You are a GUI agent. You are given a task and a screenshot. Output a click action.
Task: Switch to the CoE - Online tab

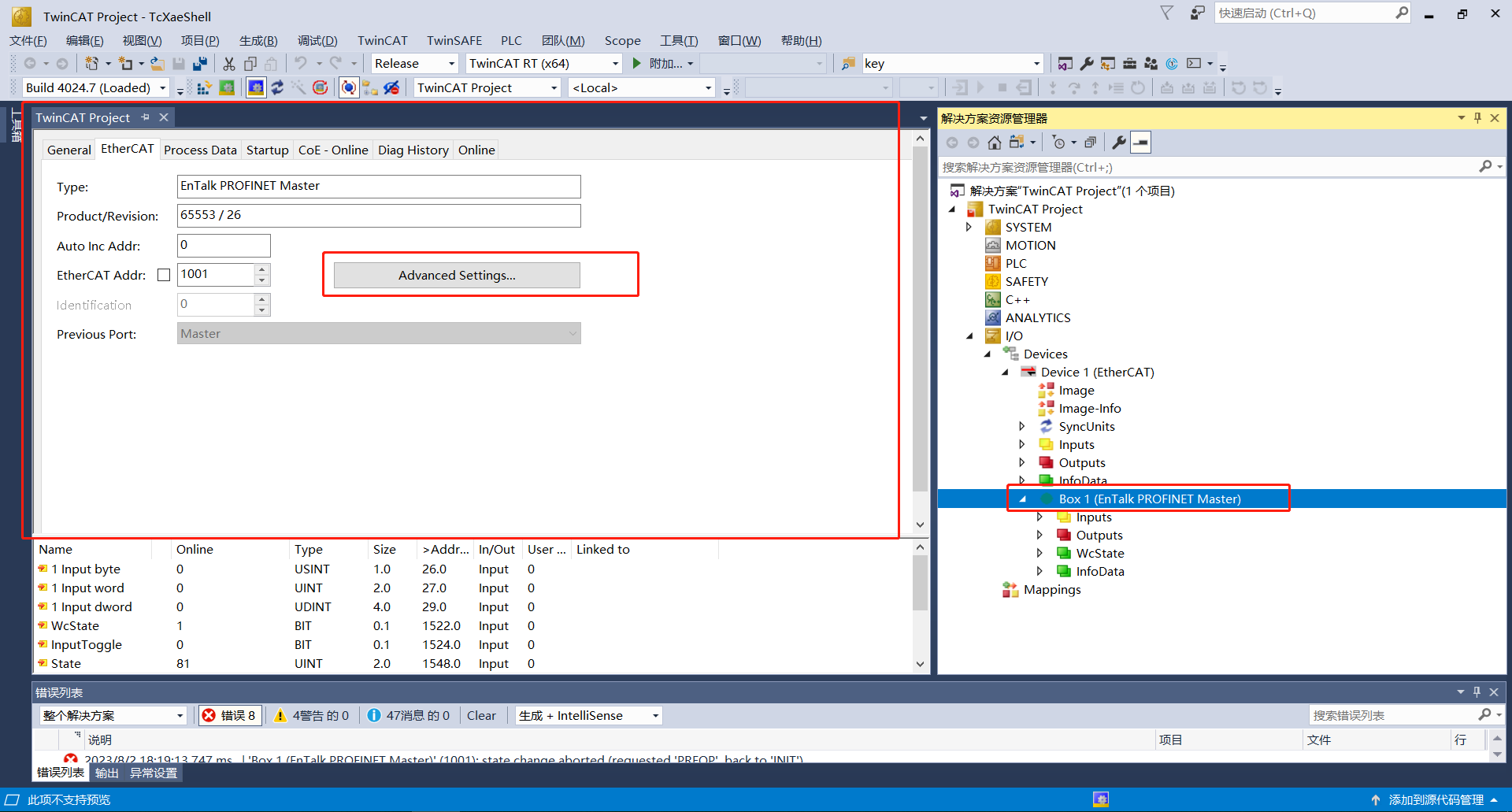333,150
